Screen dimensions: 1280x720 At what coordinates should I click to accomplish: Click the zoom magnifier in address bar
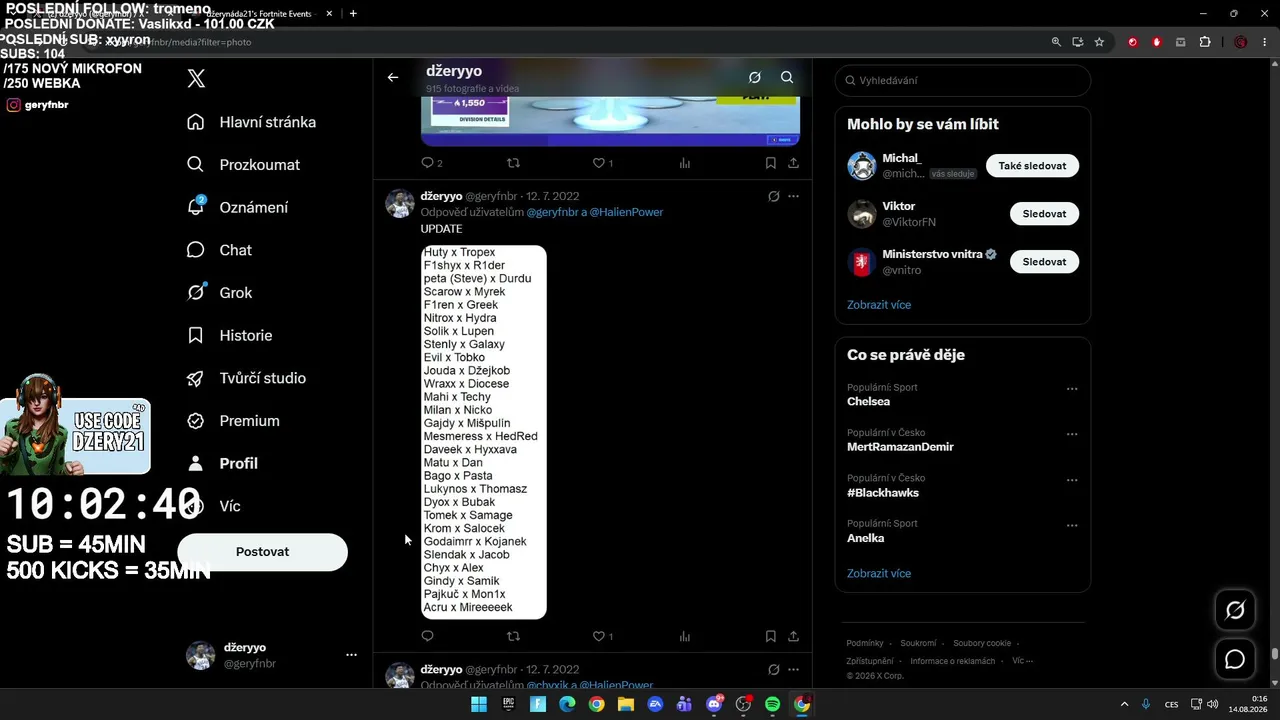click(x=1056, y=42)
